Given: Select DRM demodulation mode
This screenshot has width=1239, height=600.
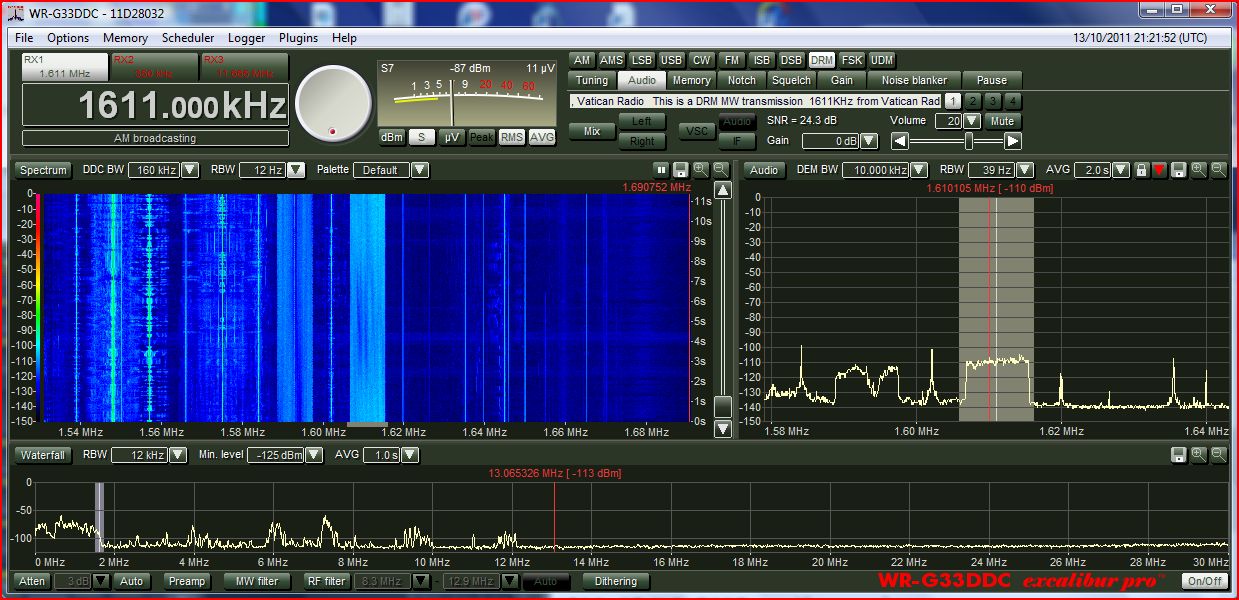Looking at the screenshot, I should click(822, 60).
